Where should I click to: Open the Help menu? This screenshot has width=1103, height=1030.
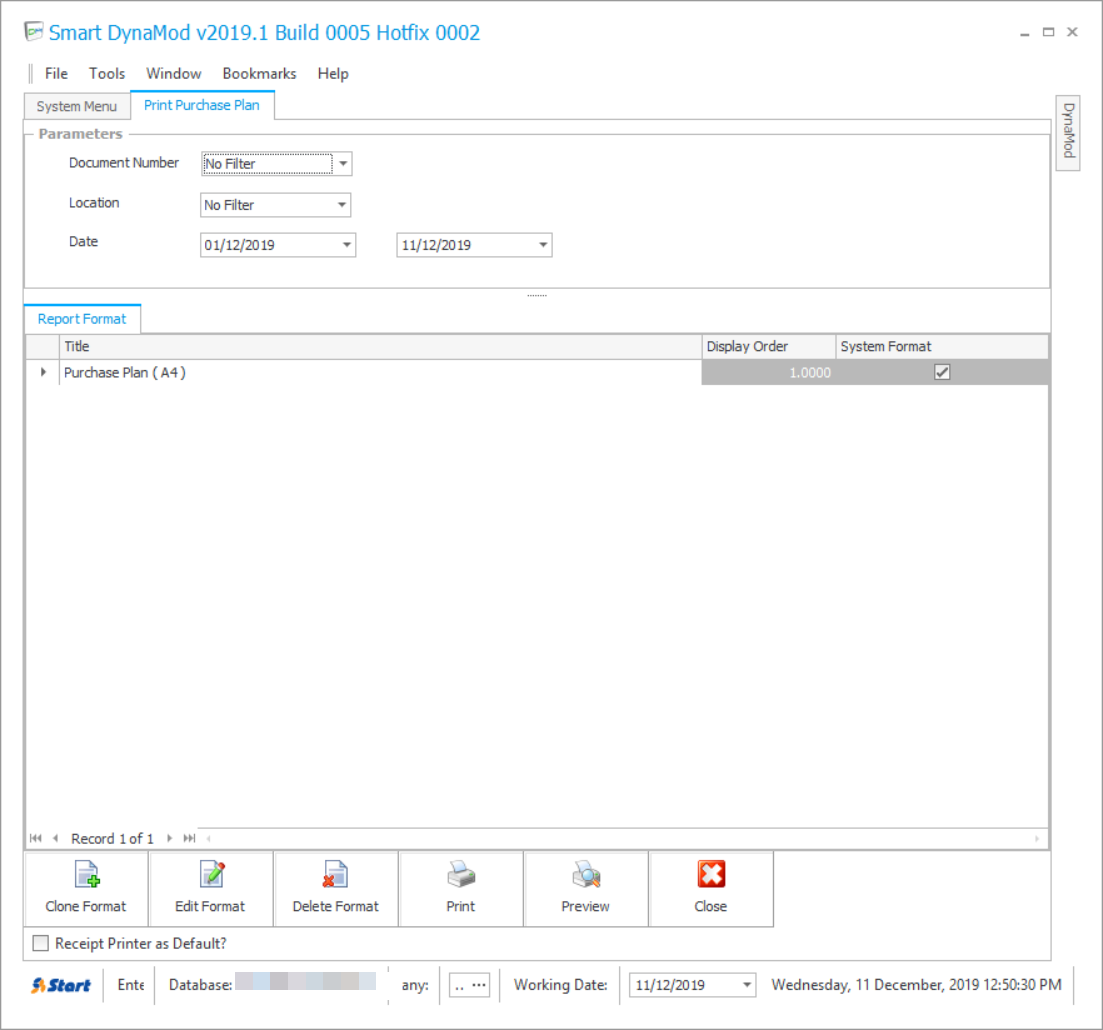[333, 73]
